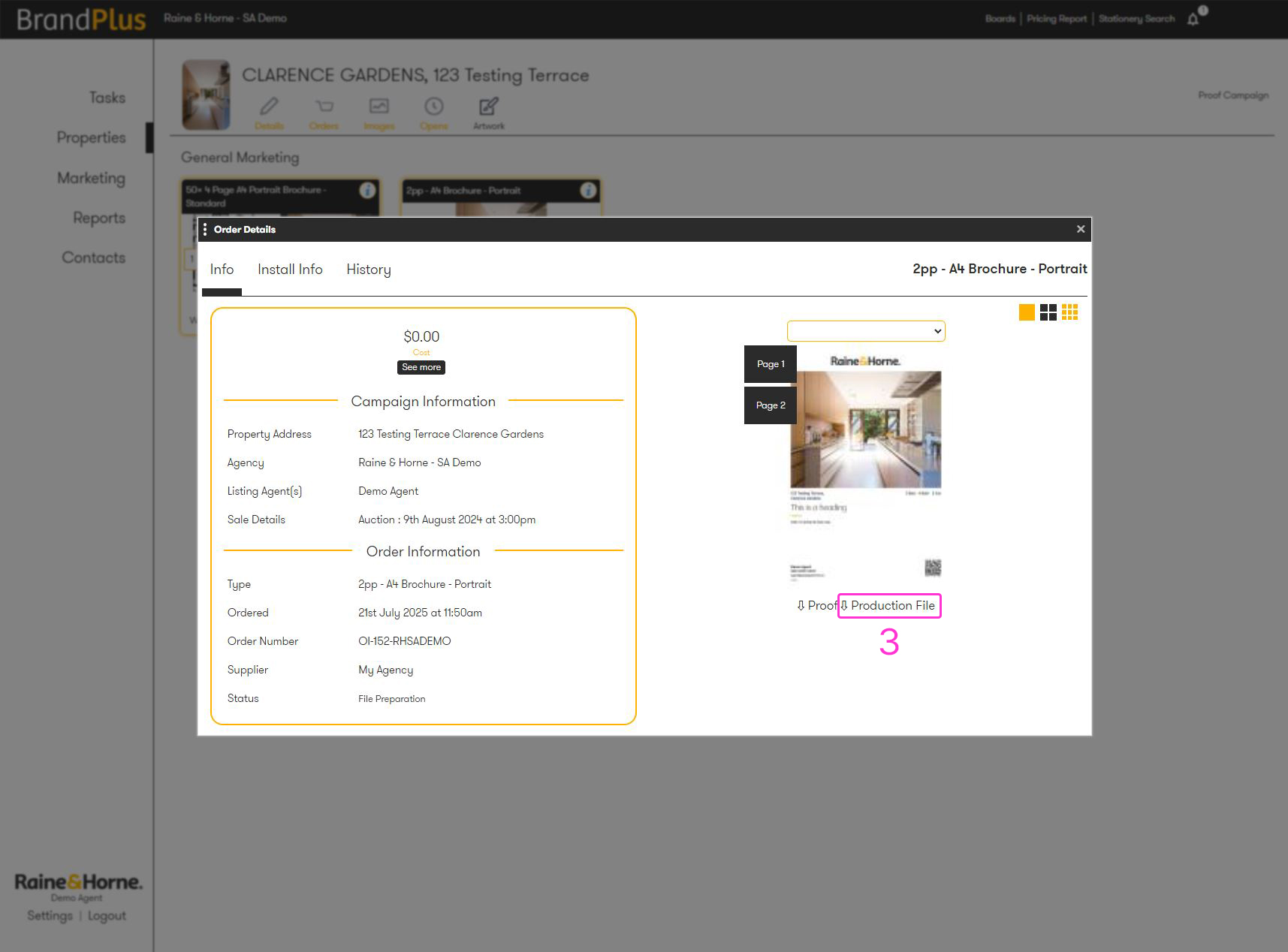Click the BrandPlus logo
Image resolution: width=1288 pixels, height=952 pixels.
click(81, 19)
